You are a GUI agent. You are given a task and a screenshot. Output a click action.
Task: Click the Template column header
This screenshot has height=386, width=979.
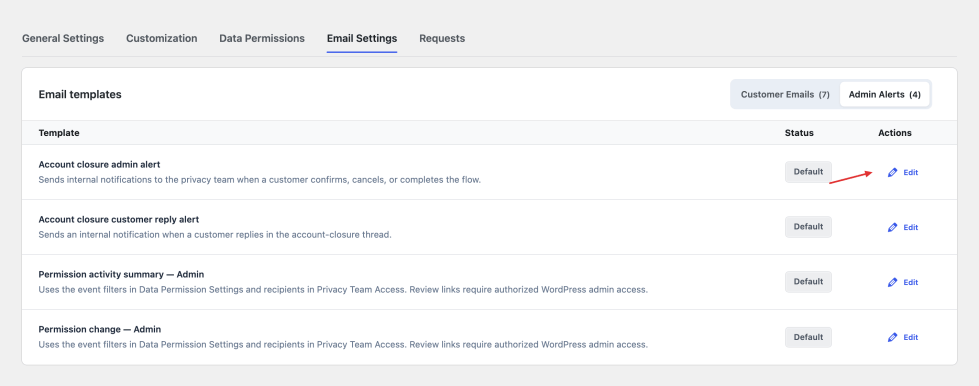point(59,133)
